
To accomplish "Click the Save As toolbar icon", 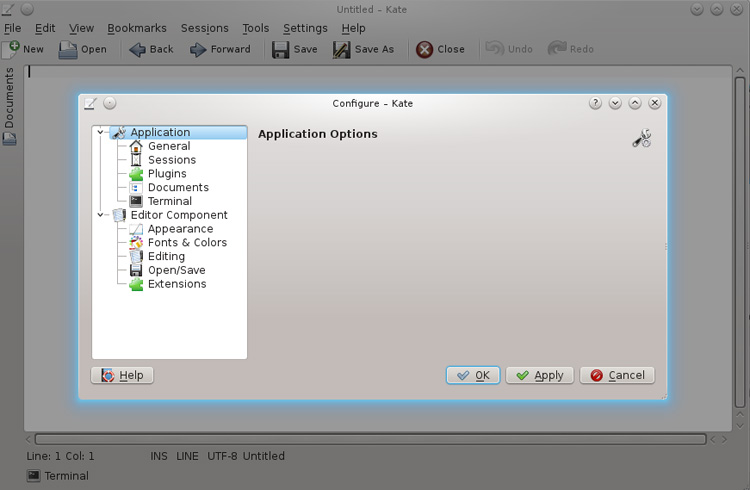I will click(342, 49).
